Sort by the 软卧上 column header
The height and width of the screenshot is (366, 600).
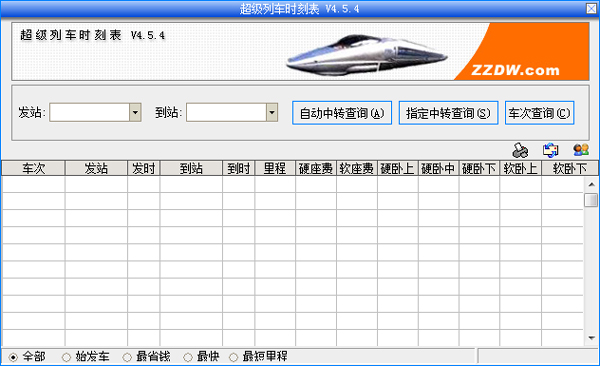(x=520, y=168)
